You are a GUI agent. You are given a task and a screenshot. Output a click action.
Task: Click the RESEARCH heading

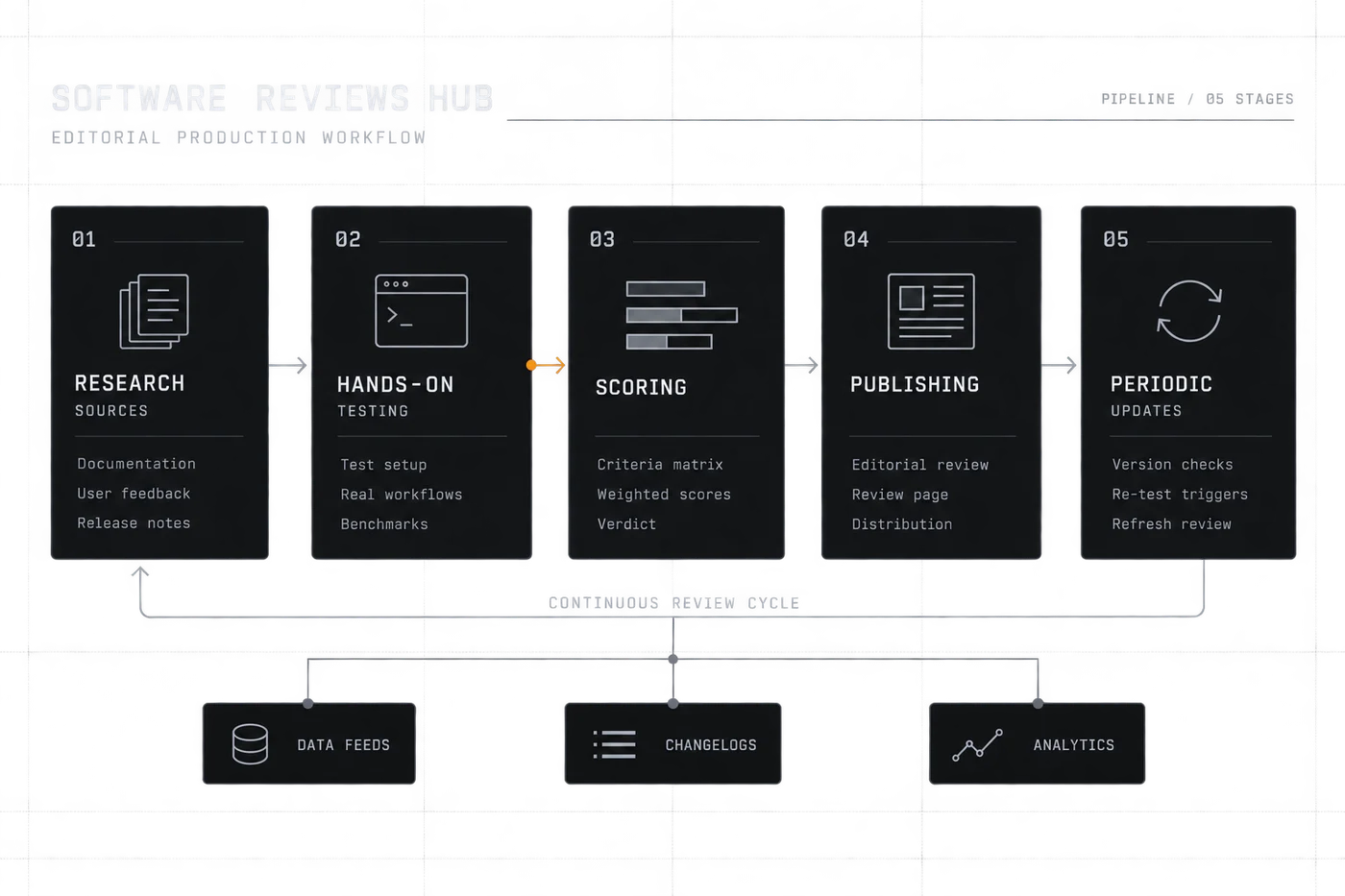[130, 383]
